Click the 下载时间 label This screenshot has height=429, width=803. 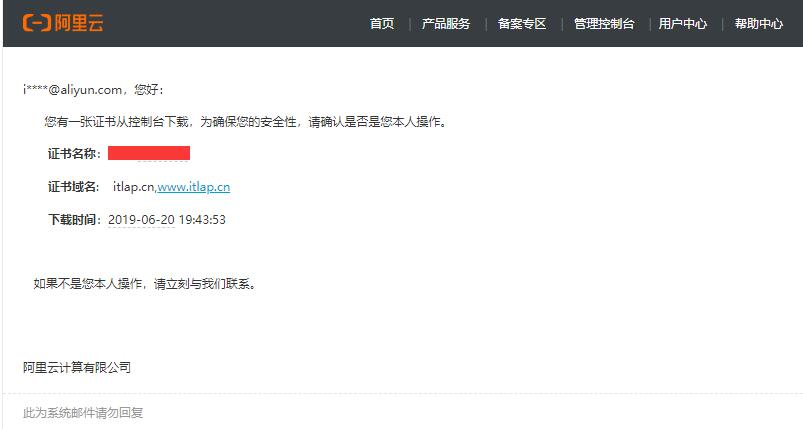coord(73,220)
